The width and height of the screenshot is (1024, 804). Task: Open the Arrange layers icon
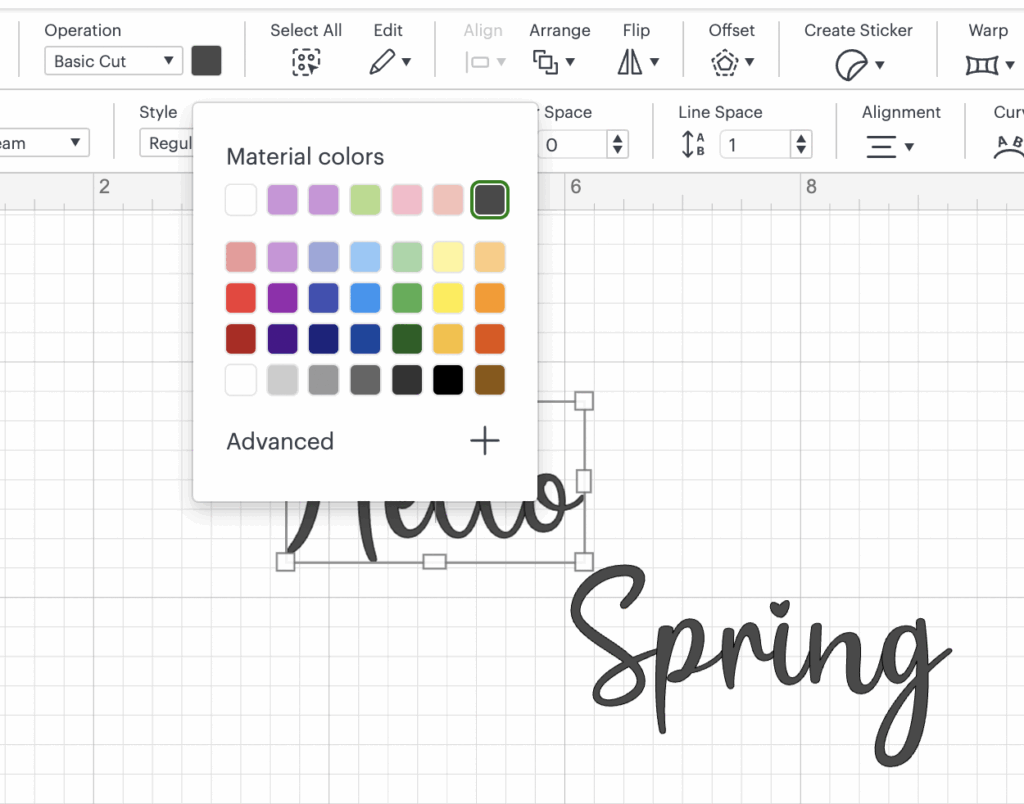point(545,62)
